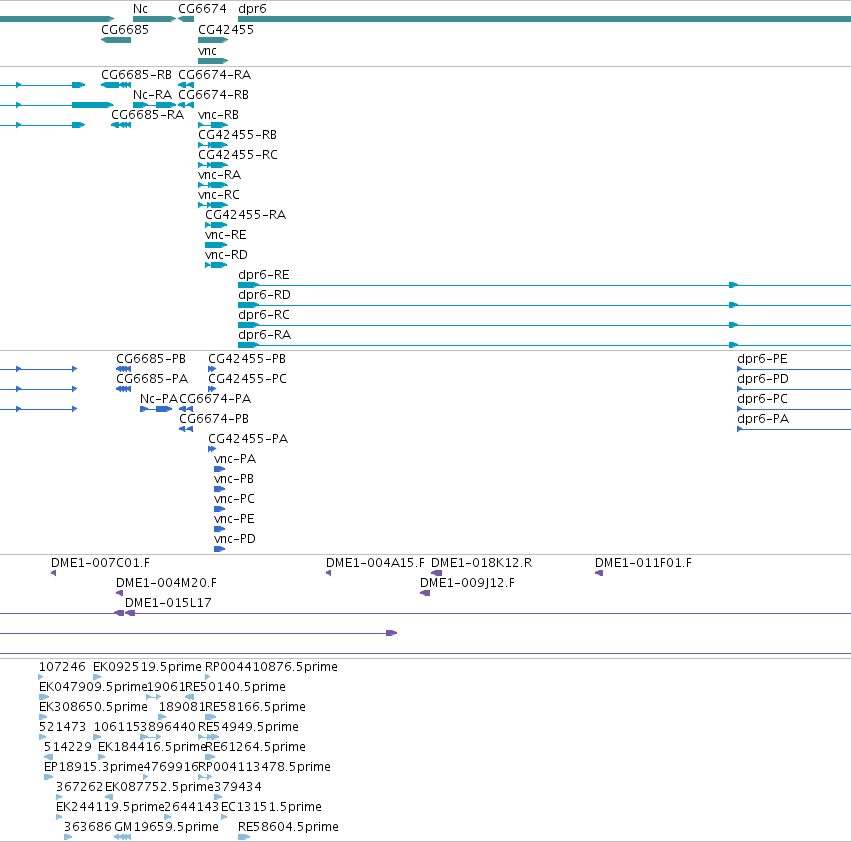
Task: Select EST label GM19659.5prime
Action: (167, 827)
